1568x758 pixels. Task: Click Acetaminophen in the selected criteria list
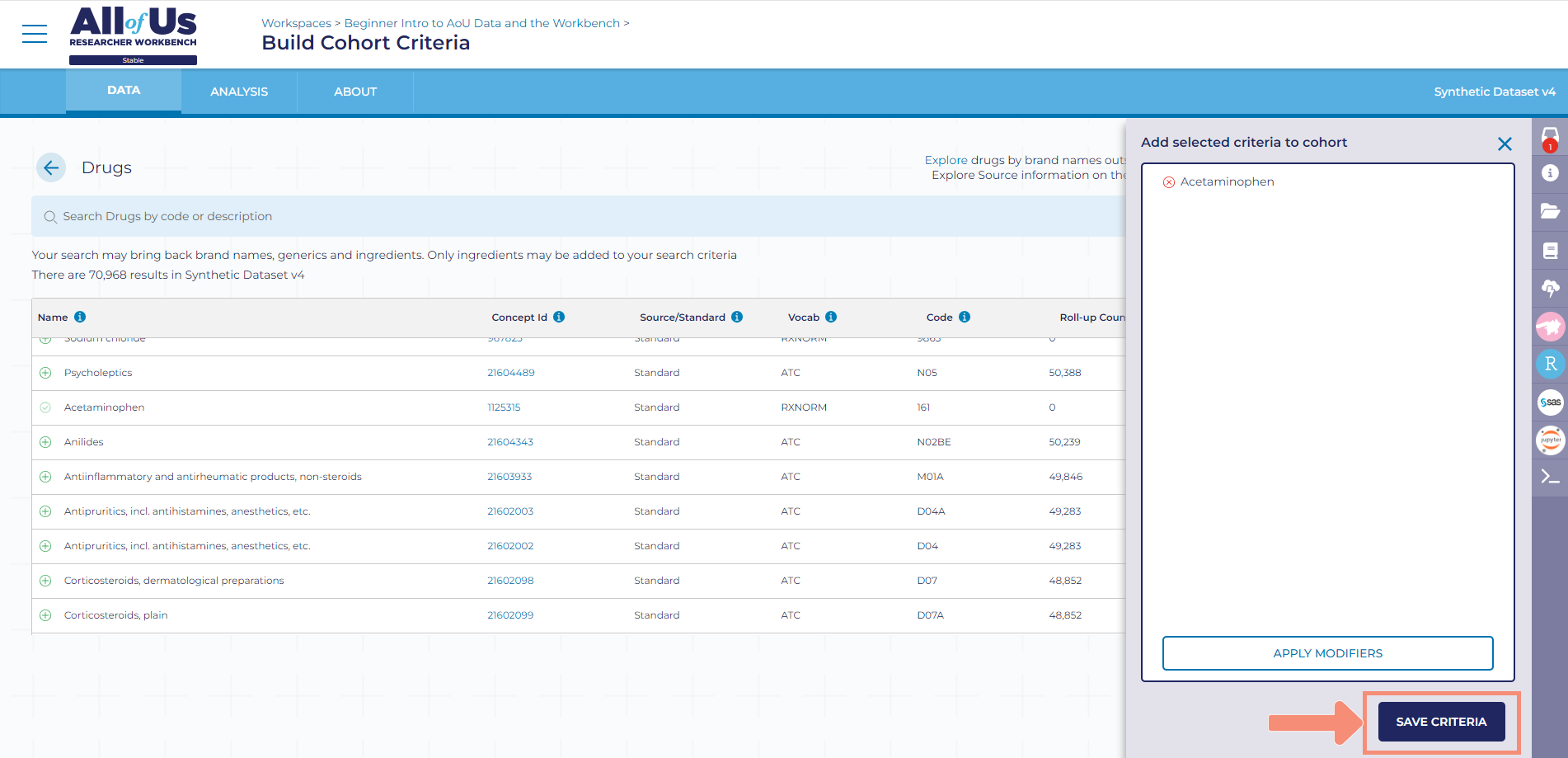click(1227, 182)
